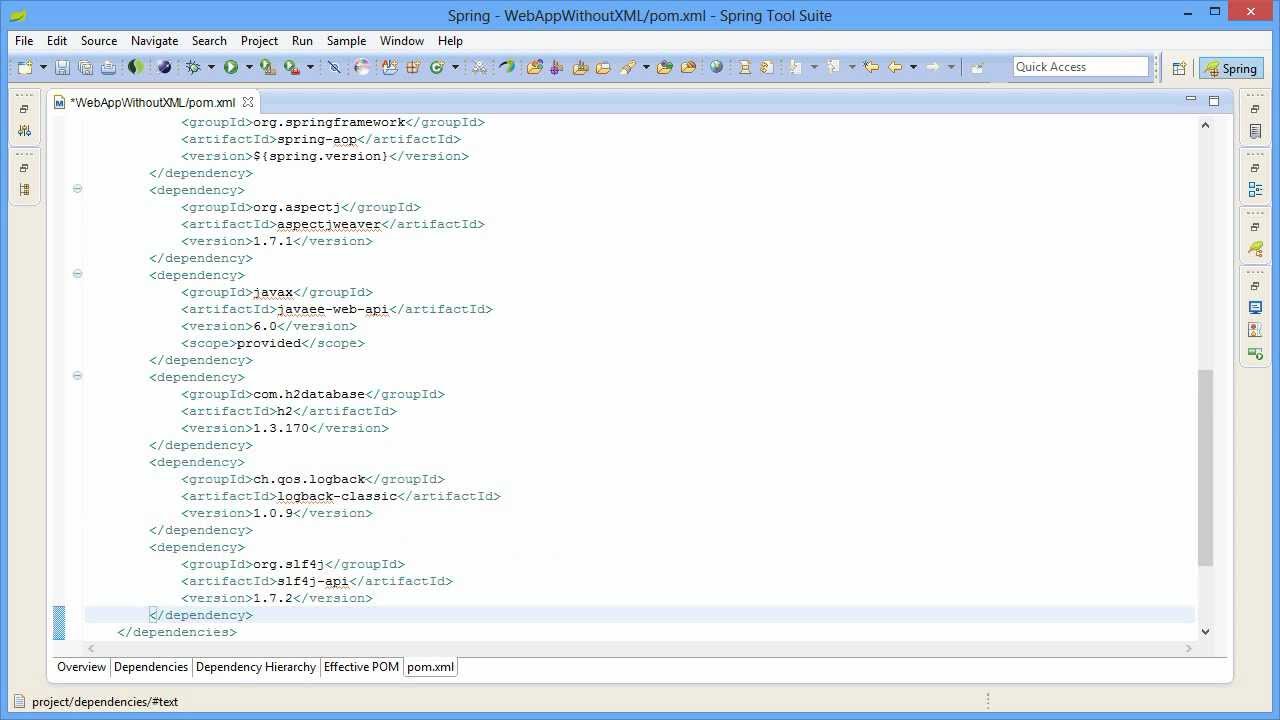Click the Open Type icon

pos(534,67)
